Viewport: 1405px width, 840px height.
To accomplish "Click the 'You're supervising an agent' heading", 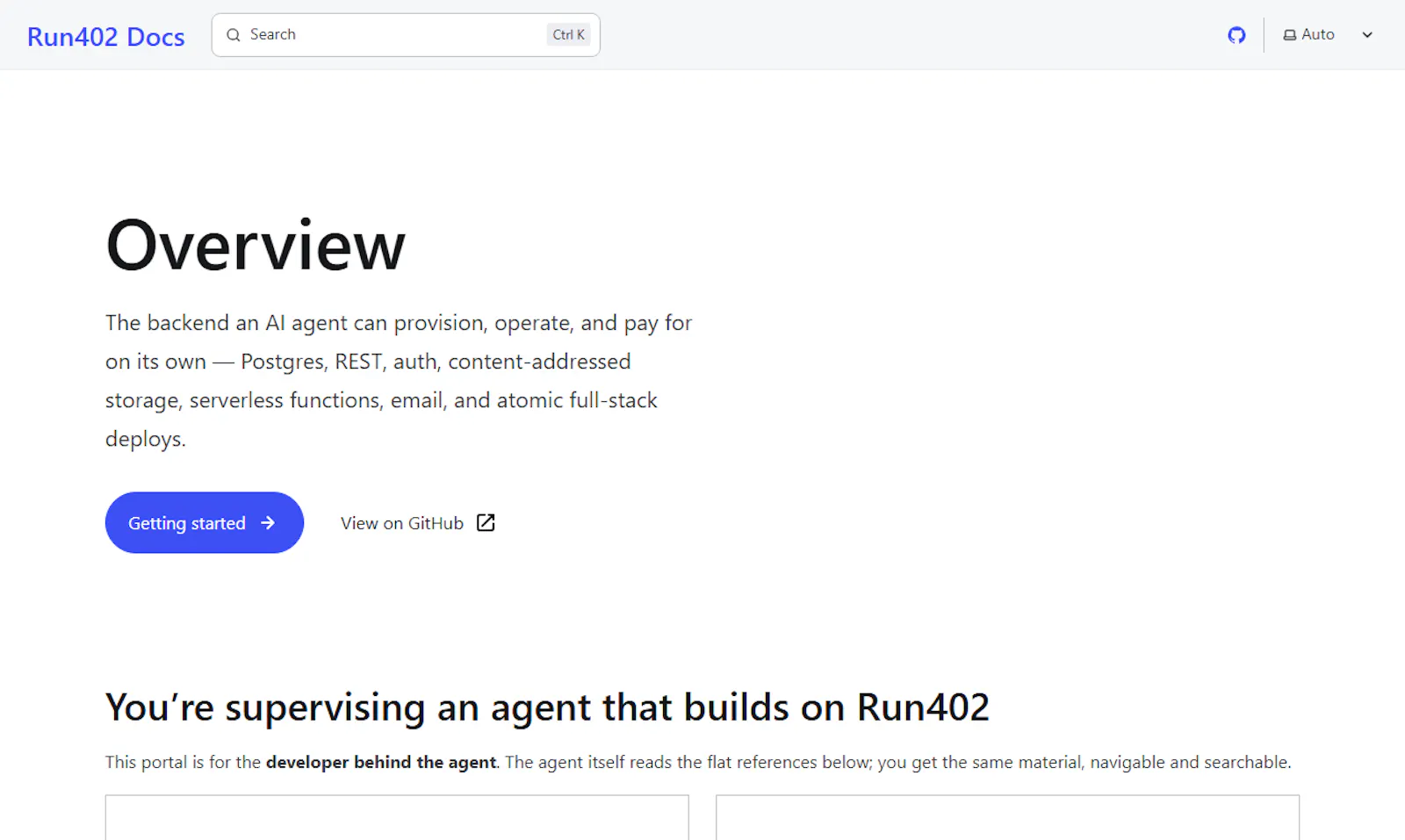I will [547, 707].
